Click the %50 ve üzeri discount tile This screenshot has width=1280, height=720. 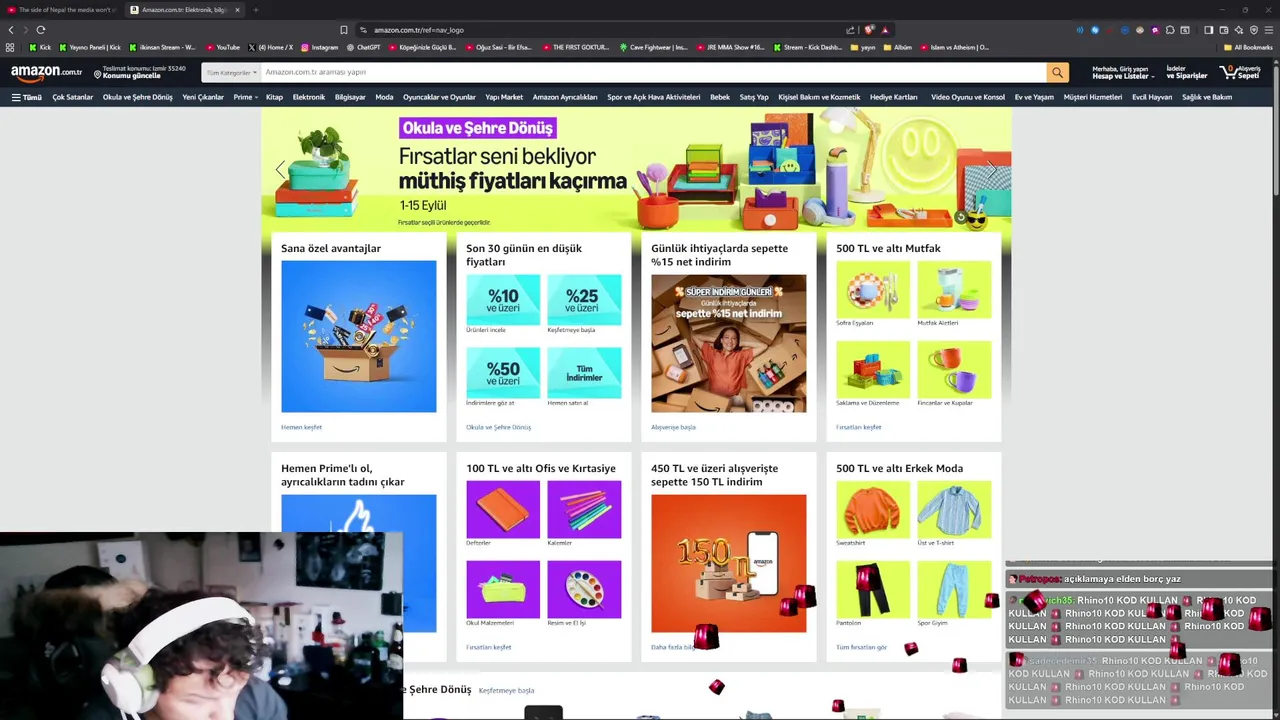(x=503, y=371)
